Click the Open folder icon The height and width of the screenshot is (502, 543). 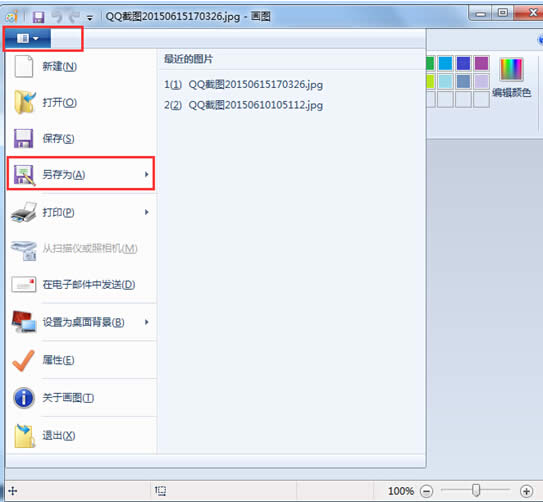24,102
